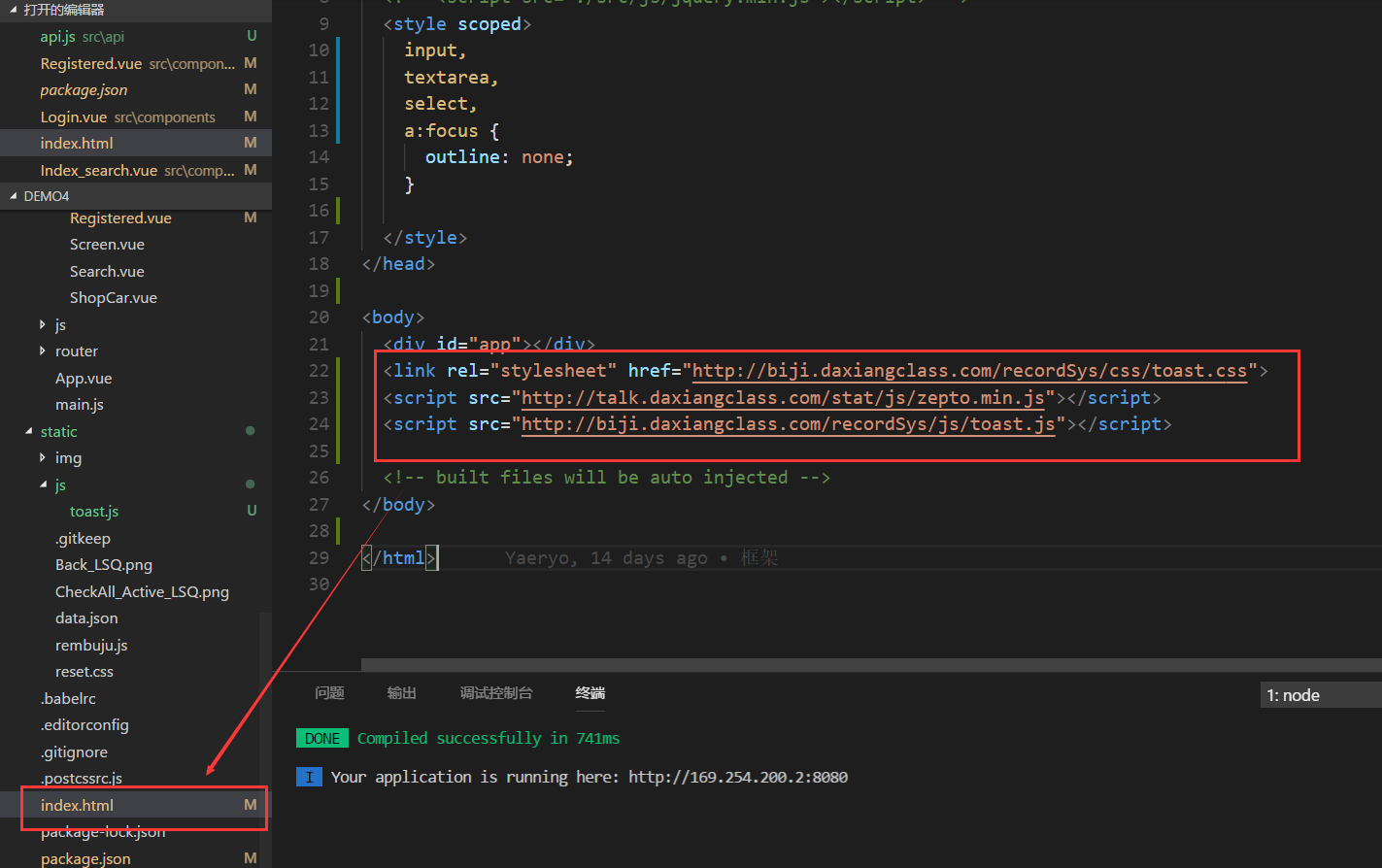This screenshot has width=1382, height=868.
Task: Switch to 输出 panel tab
Action: pyautogui.click(x=402, y=693)
